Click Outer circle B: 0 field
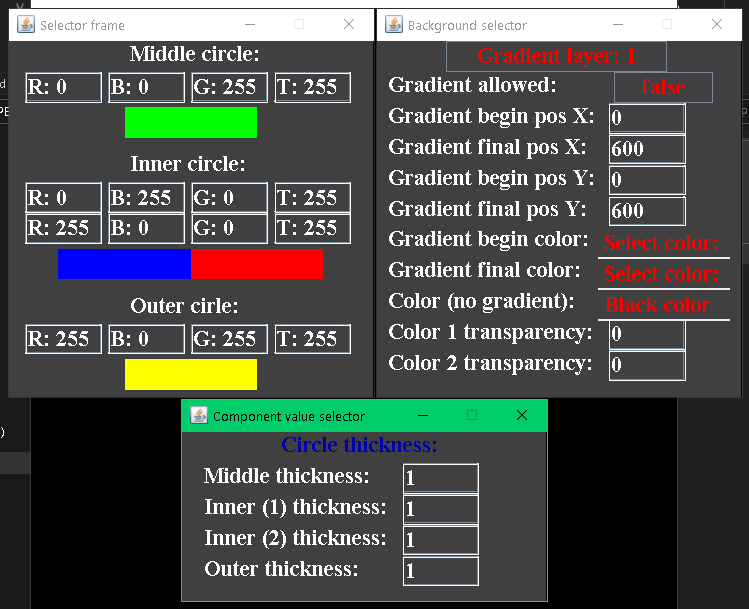 pyautogui.click(x=147, y=339)
